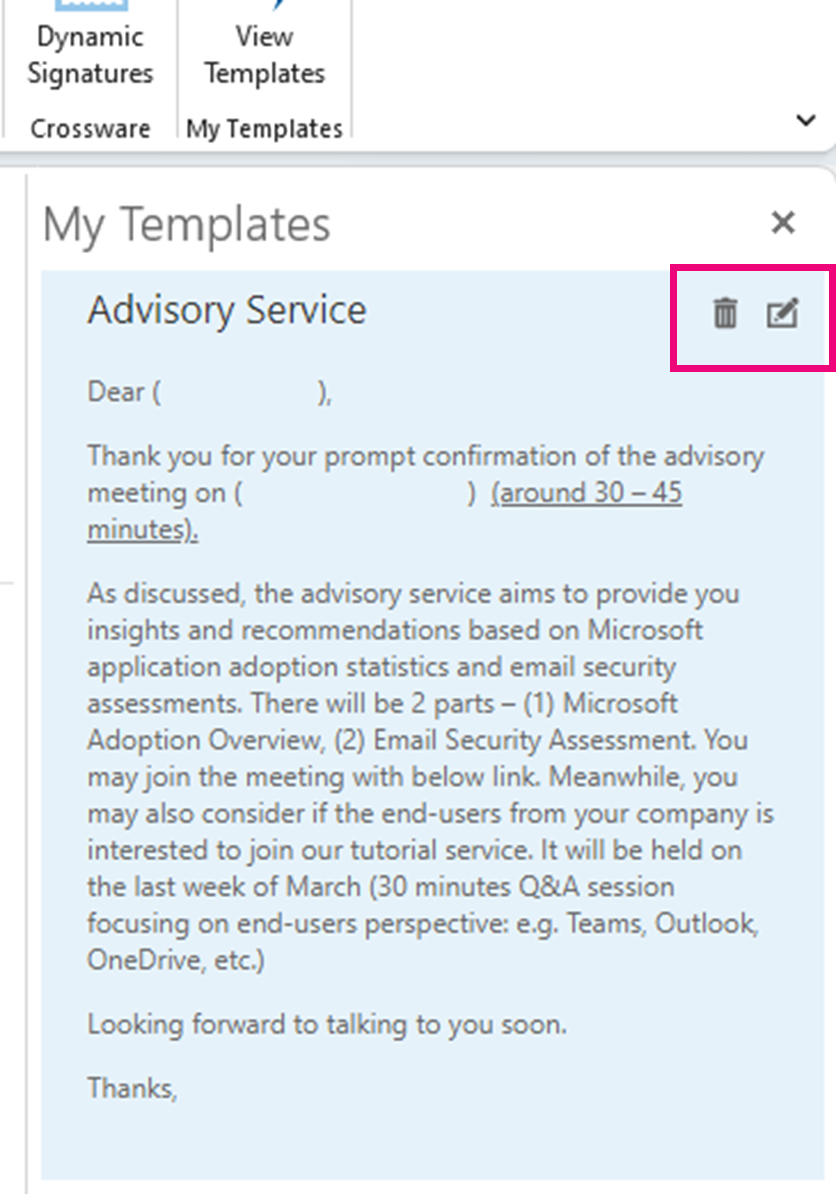Click the blank date placeholder after "meeting on"
This screenshot has height=1194, width=836.
point(355,493)
